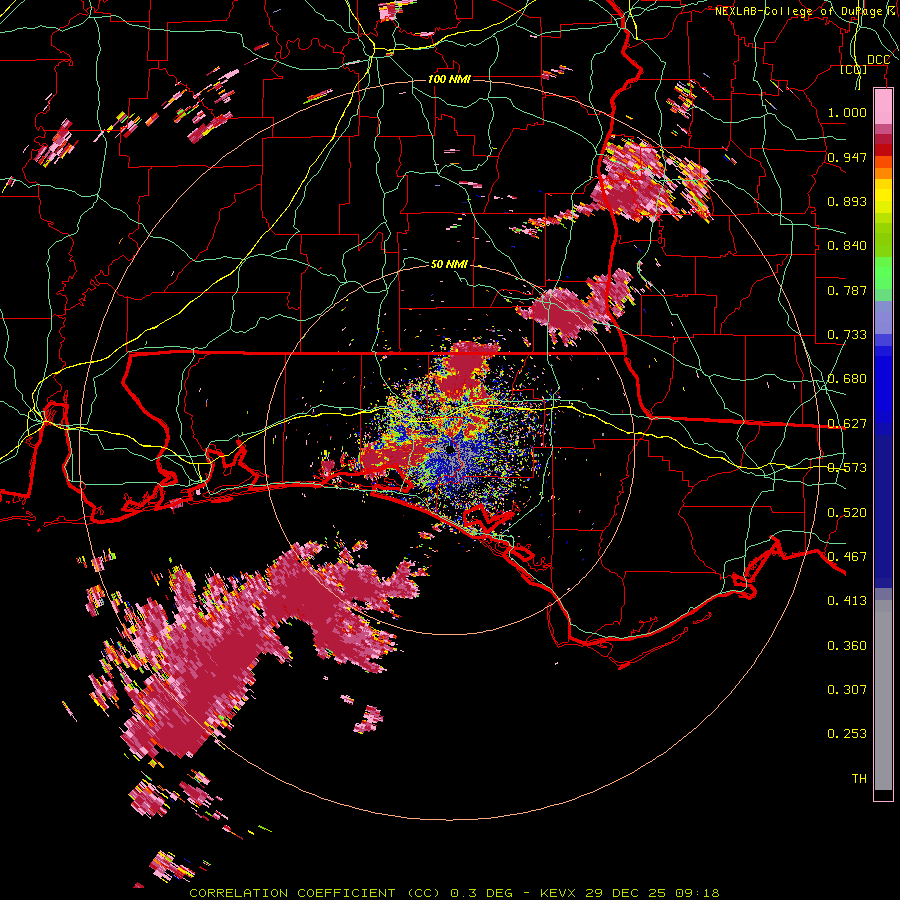Click the 100 NMI range ring label
This screenshot has height=900, width=900.
(449, 79)
